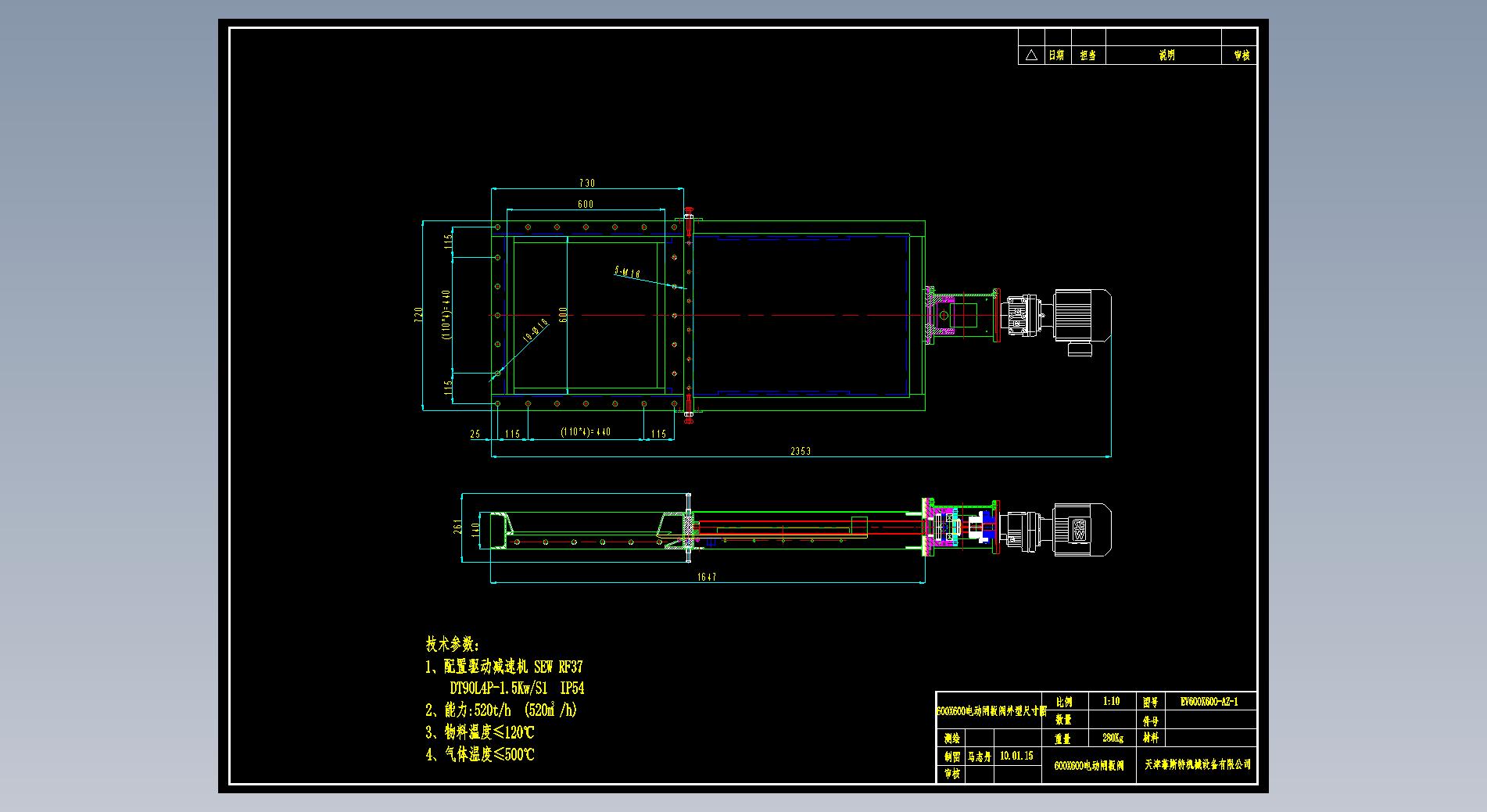Click the drawing number EV600X600-AZ-1 cell

pos(1209,702)
